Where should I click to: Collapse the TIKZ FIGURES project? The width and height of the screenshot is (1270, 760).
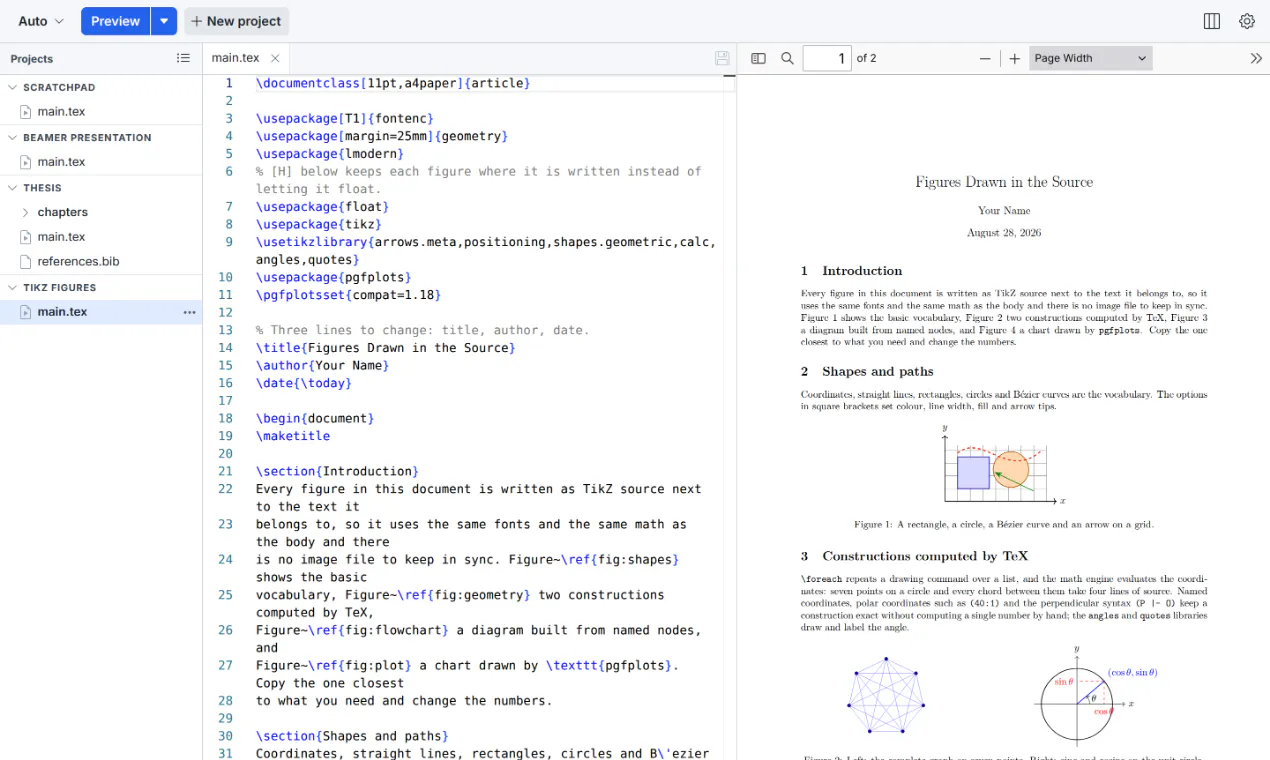tap(13, 287)
